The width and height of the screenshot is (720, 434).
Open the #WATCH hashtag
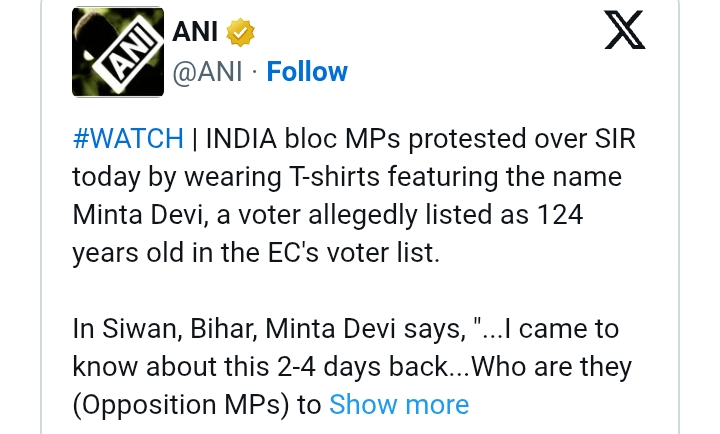(128, 139)
